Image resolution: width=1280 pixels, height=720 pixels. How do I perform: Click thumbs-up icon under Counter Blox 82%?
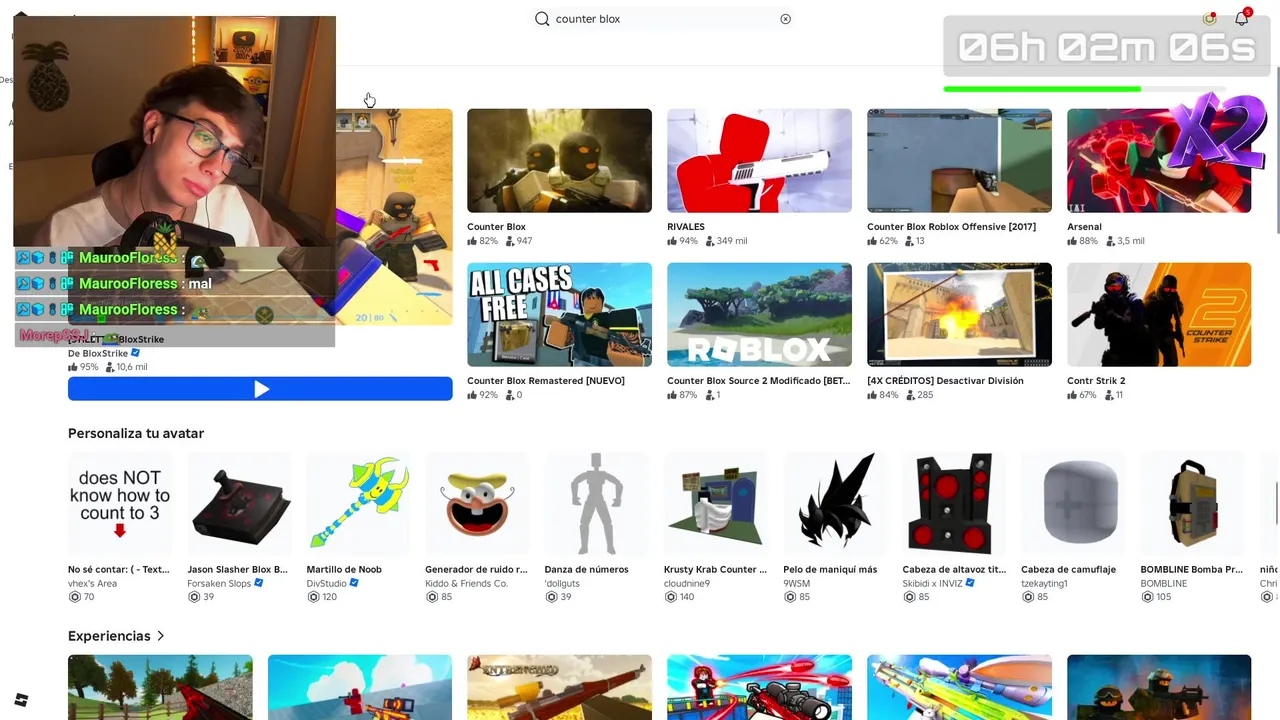click(472, 241)
